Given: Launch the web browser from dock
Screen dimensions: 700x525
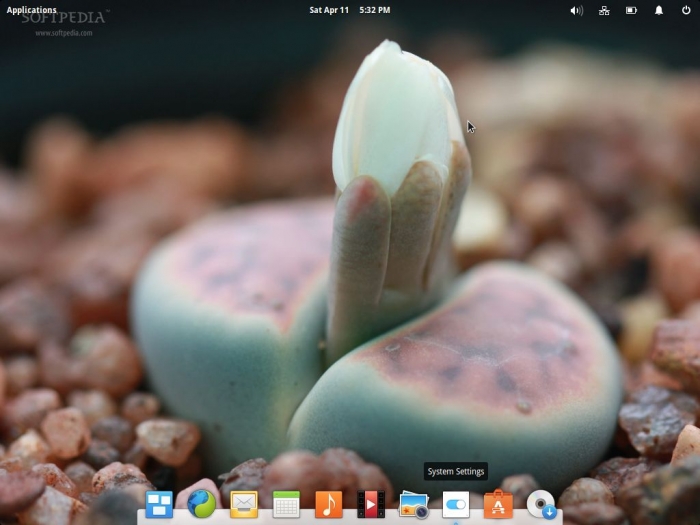Looking at the screenshot, I should point(201,504).
